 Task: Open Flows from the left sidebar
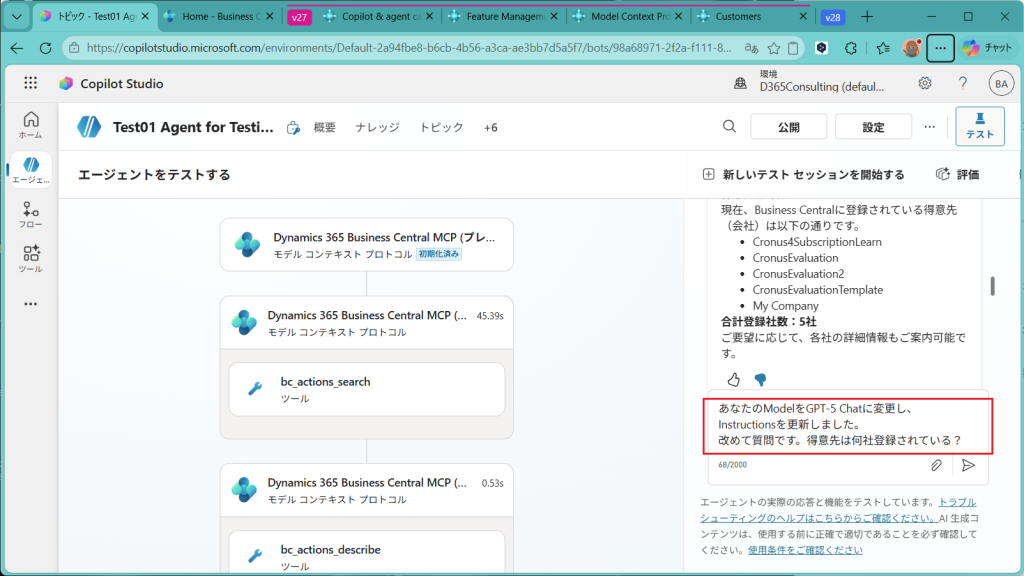click(30, 214)
